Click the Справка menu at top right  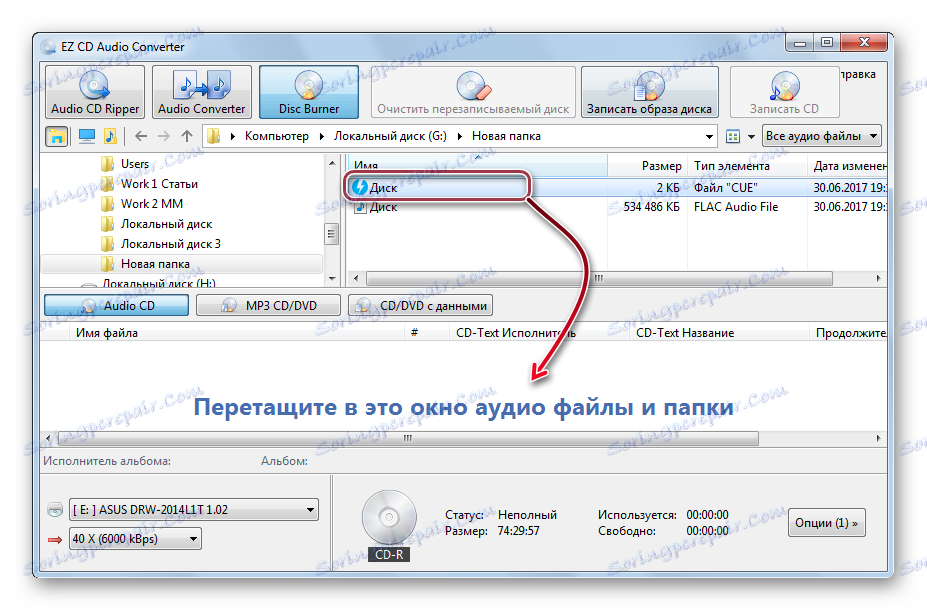[x=857, y=75]
